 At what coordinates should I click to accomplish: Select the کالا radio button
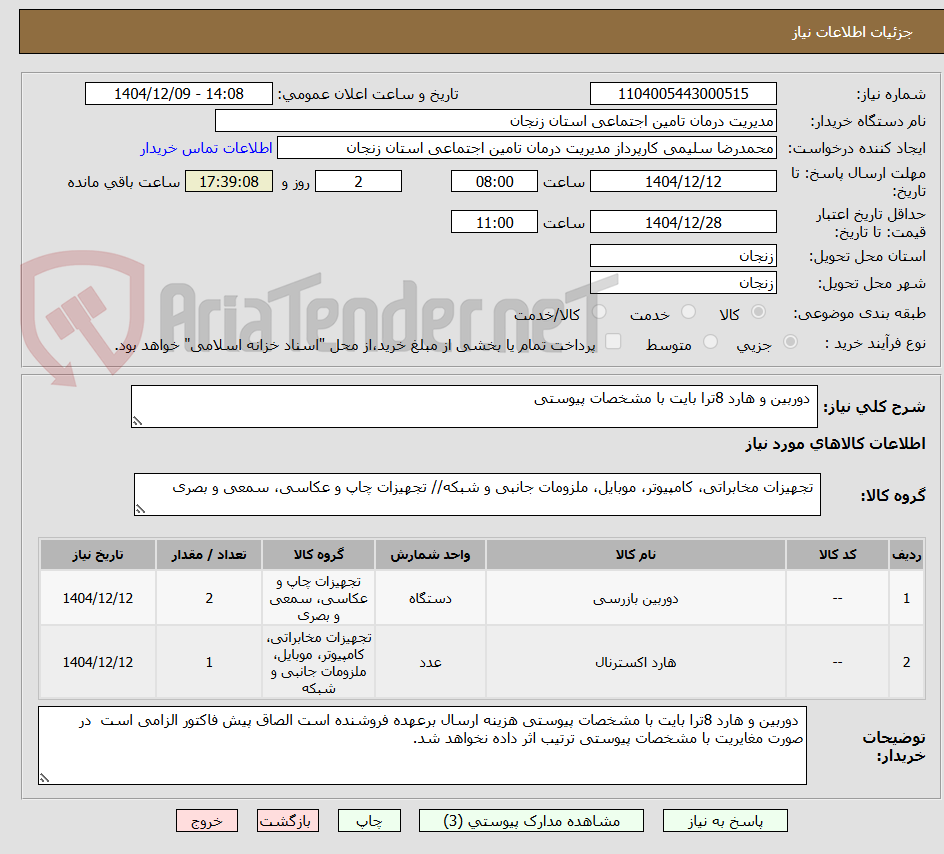(759, 312)
